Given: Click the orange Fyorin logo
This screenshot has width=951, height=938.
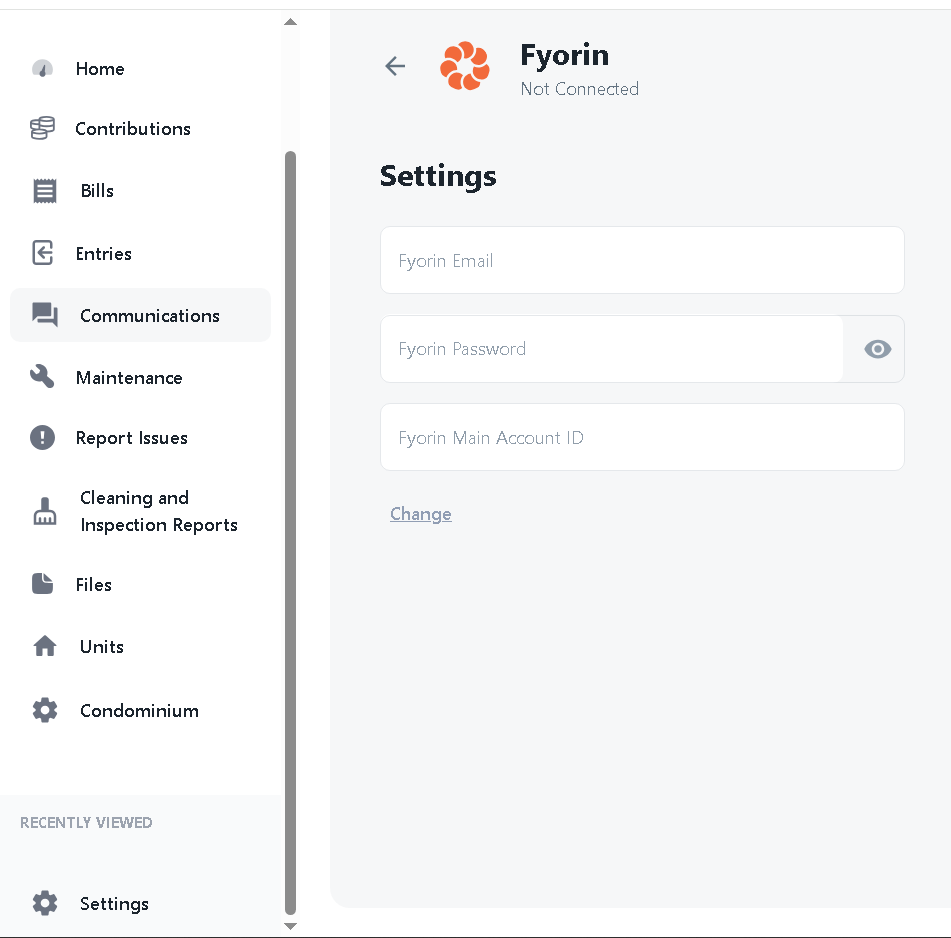Looking at the screenshot, I should [465, 66].
